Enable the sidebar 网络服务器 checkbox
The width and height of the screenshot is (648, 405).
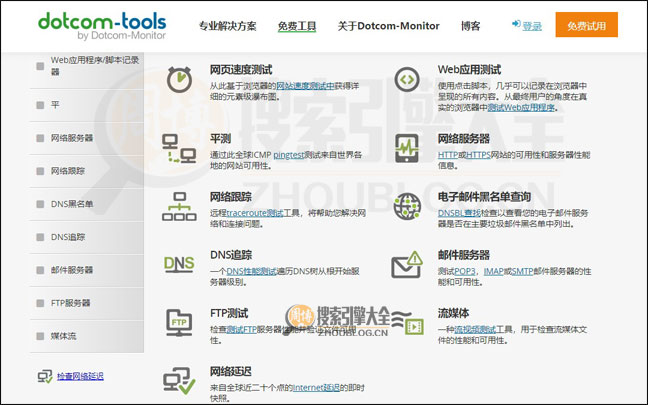[40, 138]
